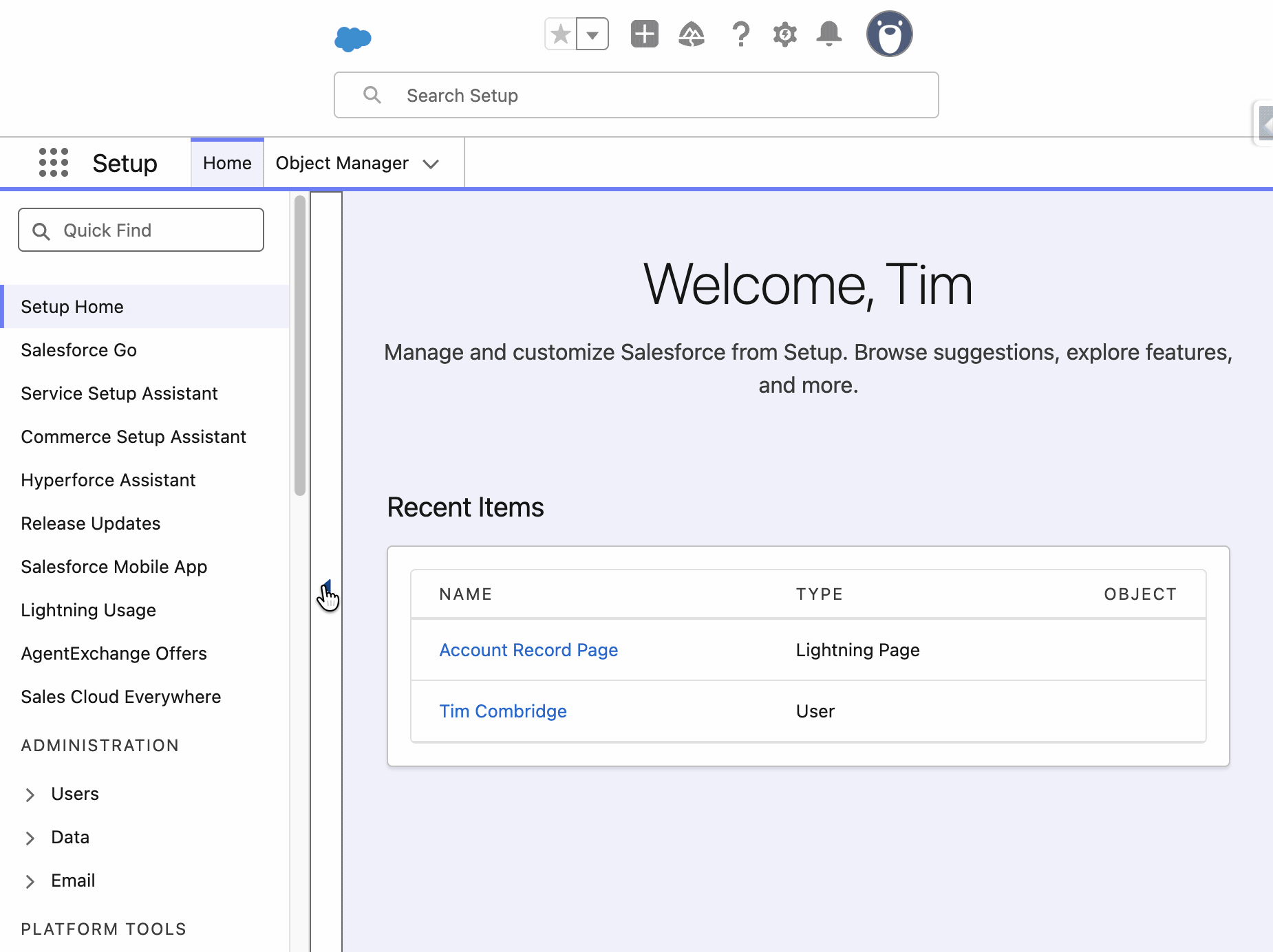Click the Welcome, Tim heading
Viewport: 1273px width, 952px height.
pyautogui.click(x=809, y=284)
